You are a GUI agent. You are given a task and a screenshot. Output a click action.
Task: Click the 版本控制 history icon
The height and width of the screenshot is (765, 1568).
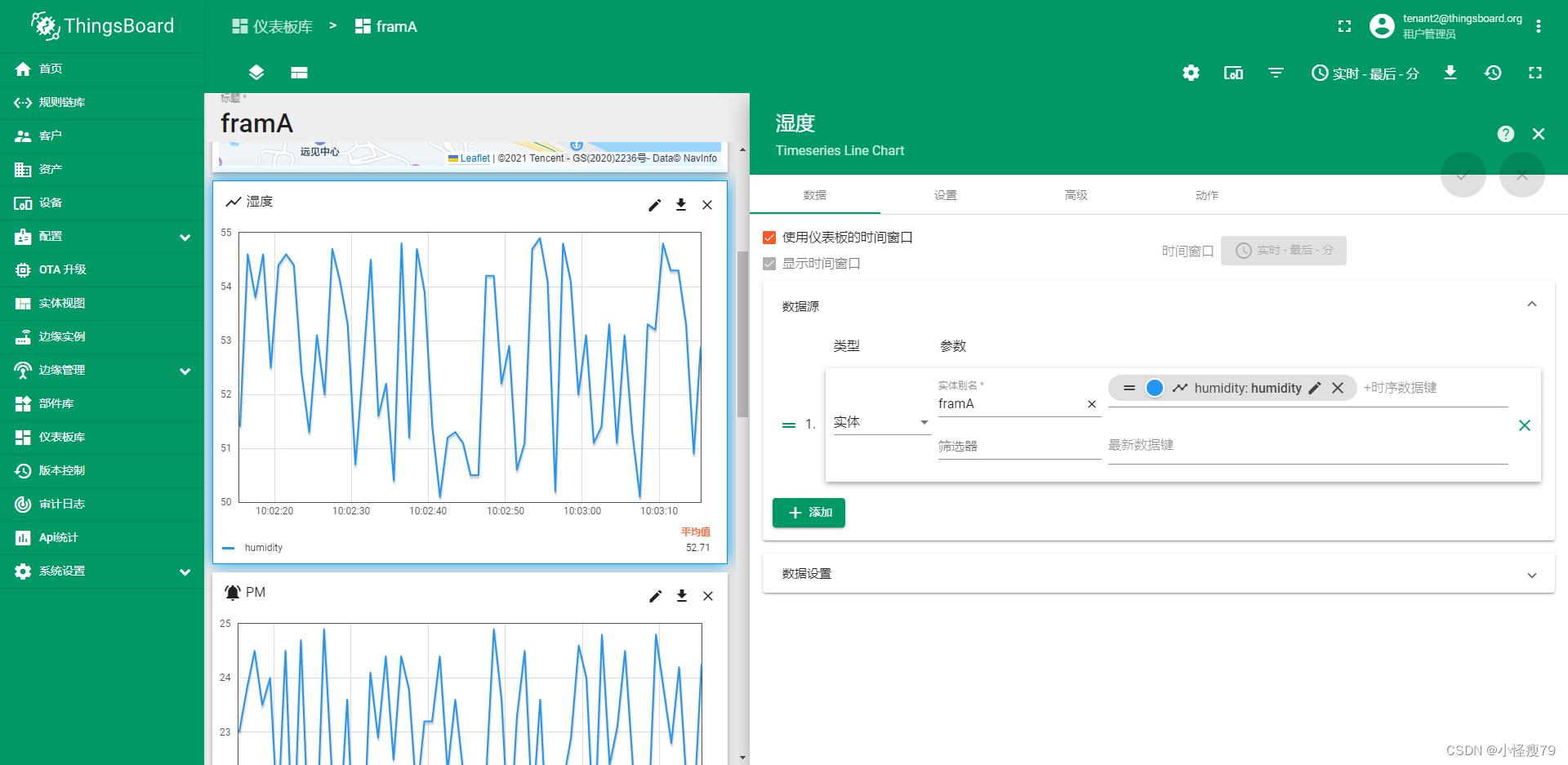[x=23, y=470]
